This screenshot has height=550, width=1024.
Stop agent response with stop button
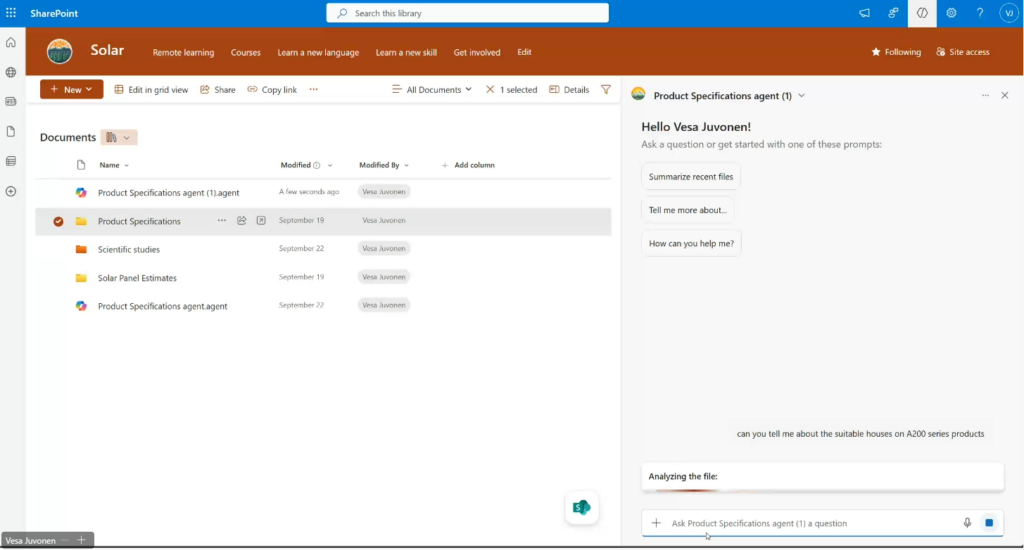(x=989, y=523)
